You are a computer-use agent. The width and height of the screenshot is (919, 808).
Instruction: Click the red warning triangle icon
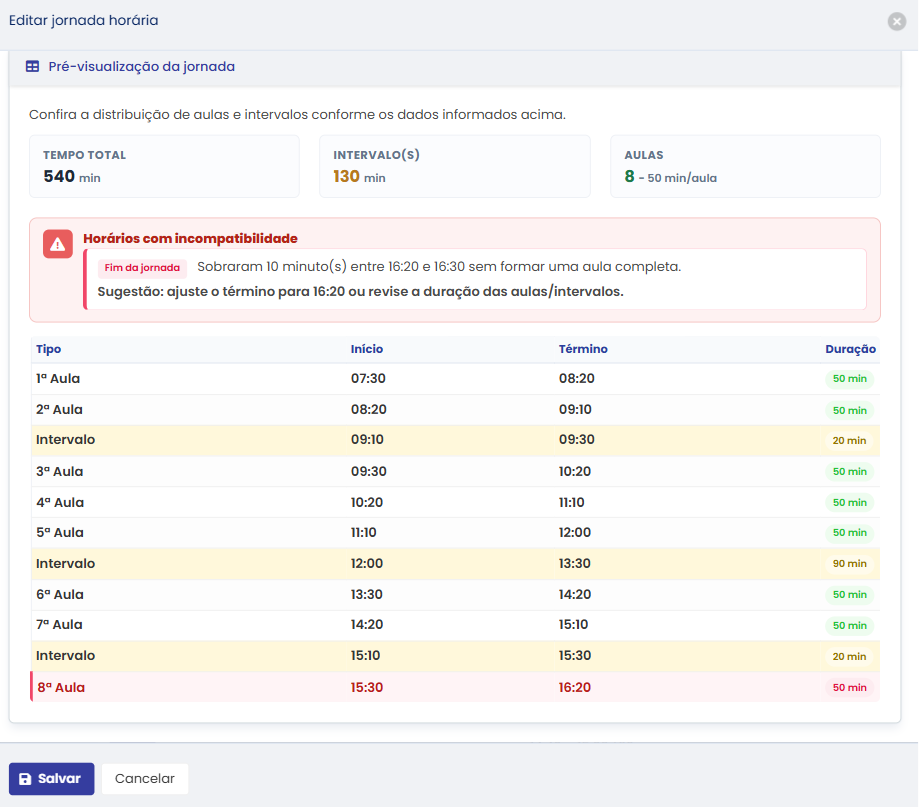[57, 244]
